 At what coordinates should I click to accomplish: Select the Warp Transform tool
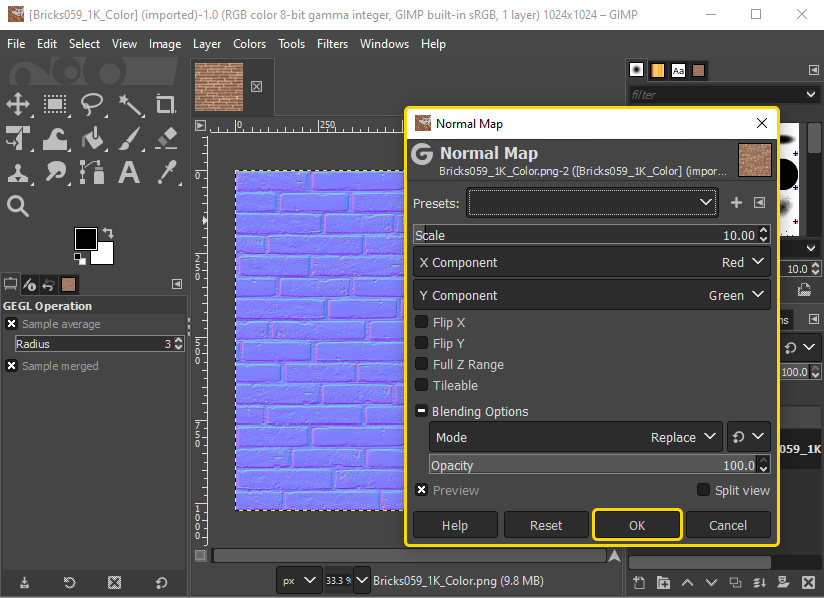pyautogui.click(x=55, y=138)
